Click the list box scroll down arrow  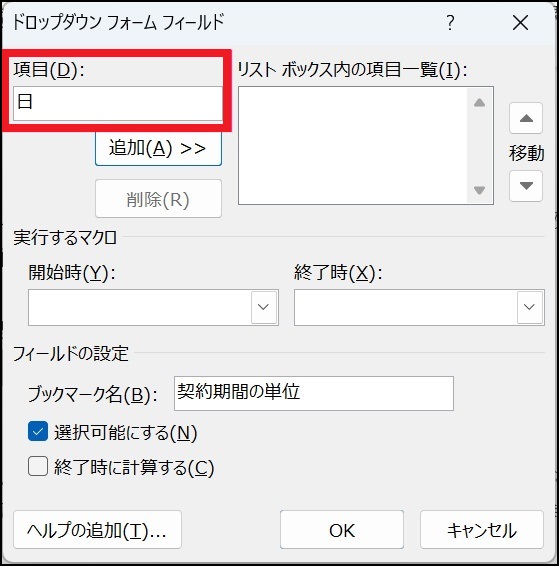[479, 190]
